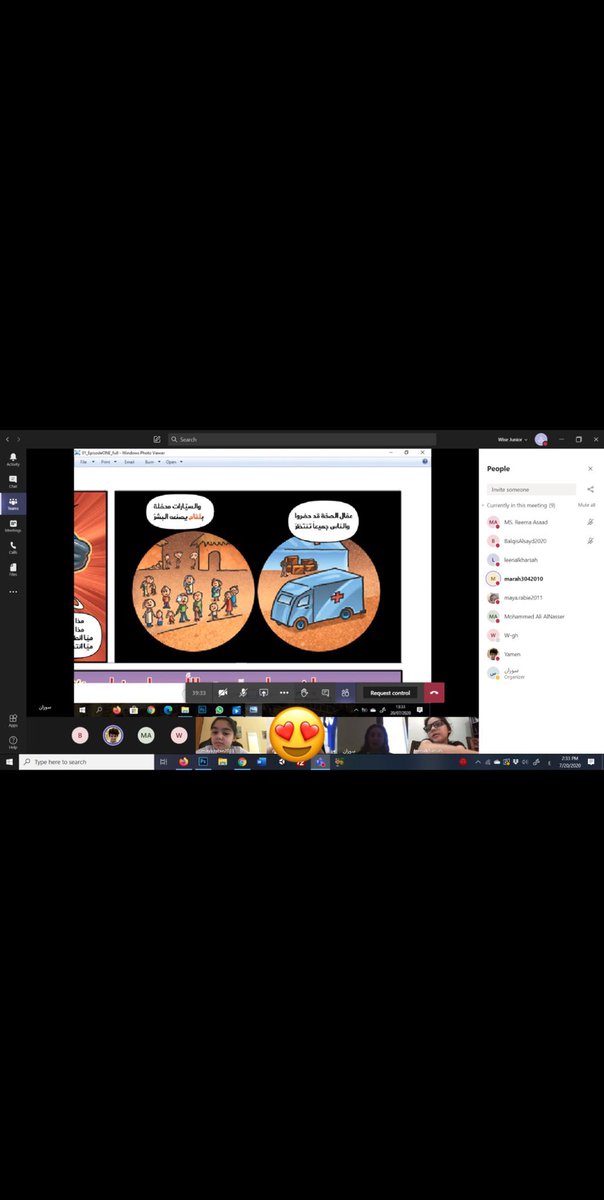The image size is (604, 1200).
Task: Open Activity in Teams sidebar
Action: coord(13,460)
